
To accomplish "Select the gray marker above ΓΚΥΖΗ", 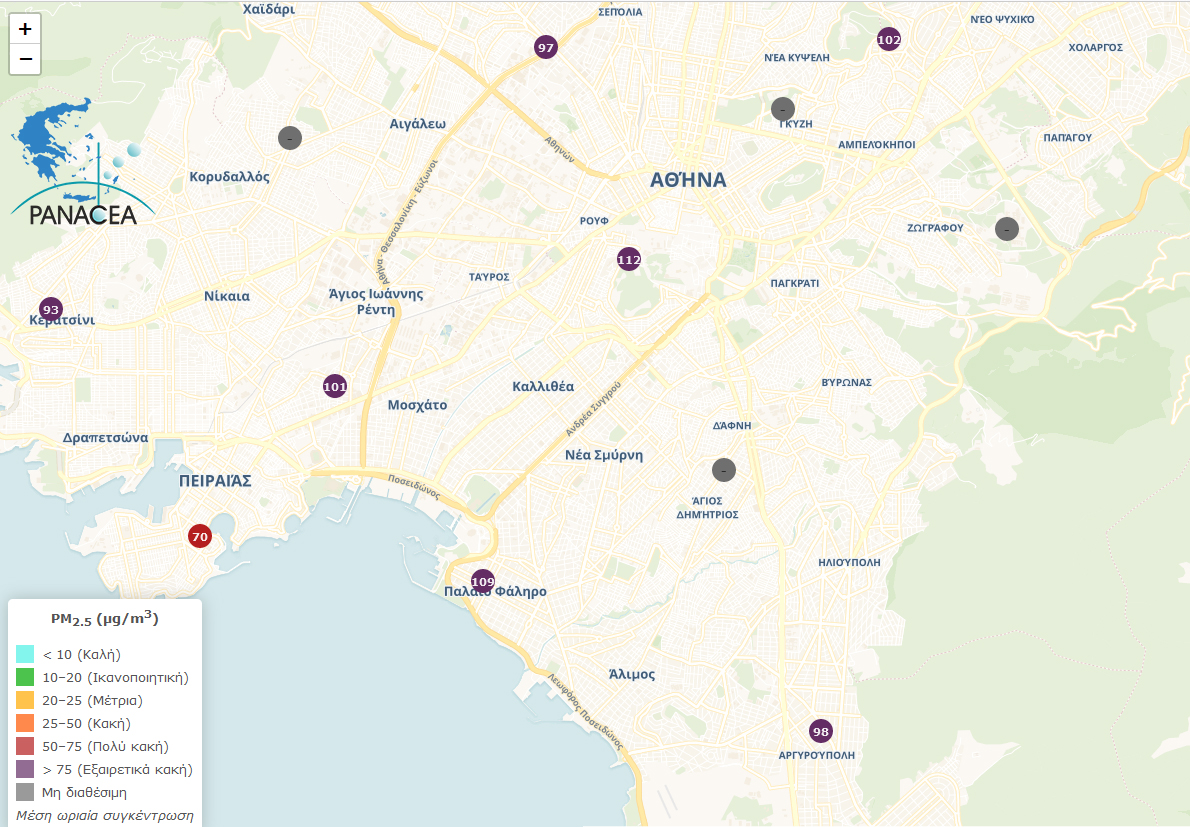I will coord(783,108).
